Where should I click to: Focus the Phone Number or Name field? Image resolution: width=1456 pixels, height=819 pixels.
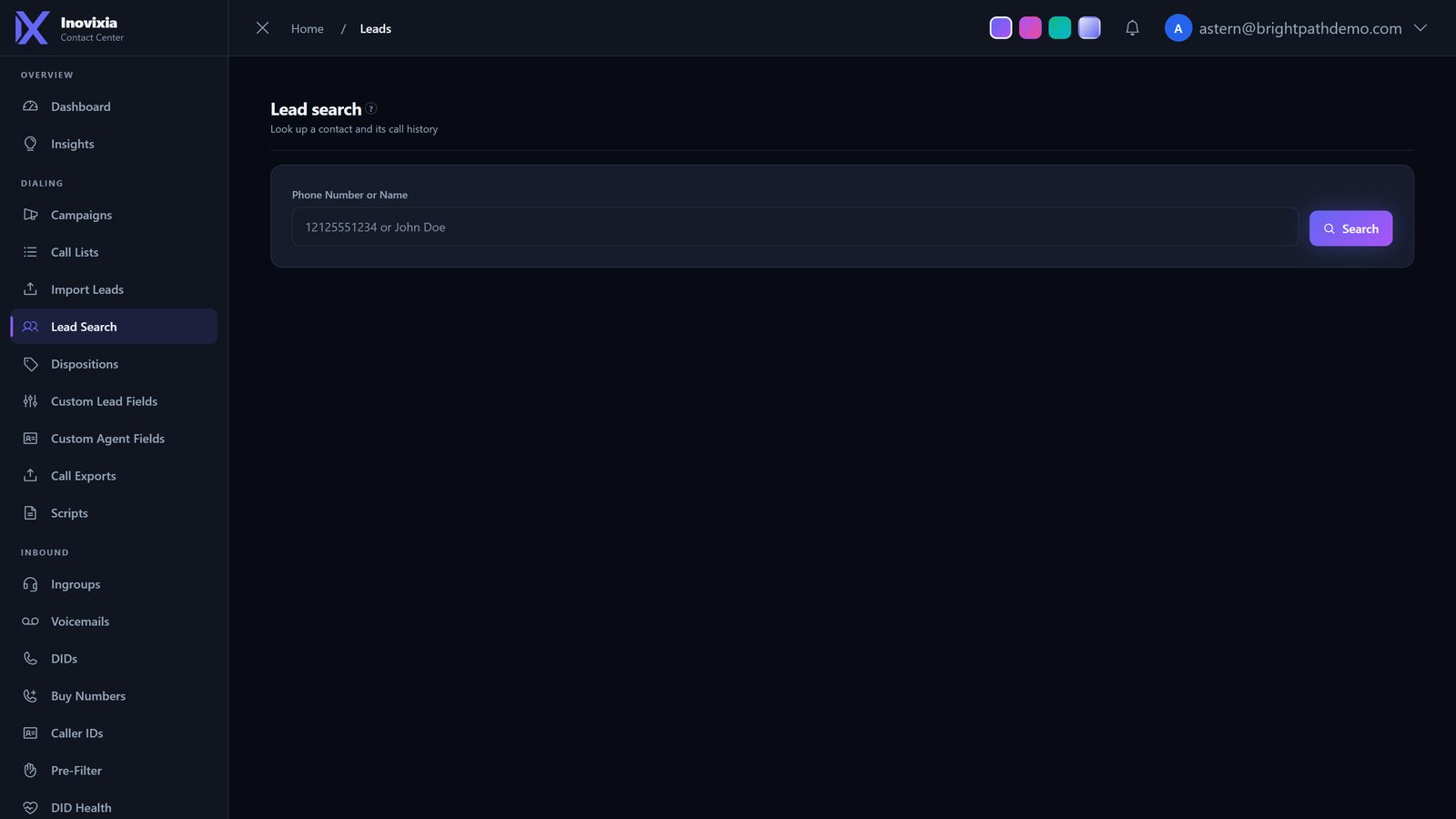coord(795,227)
